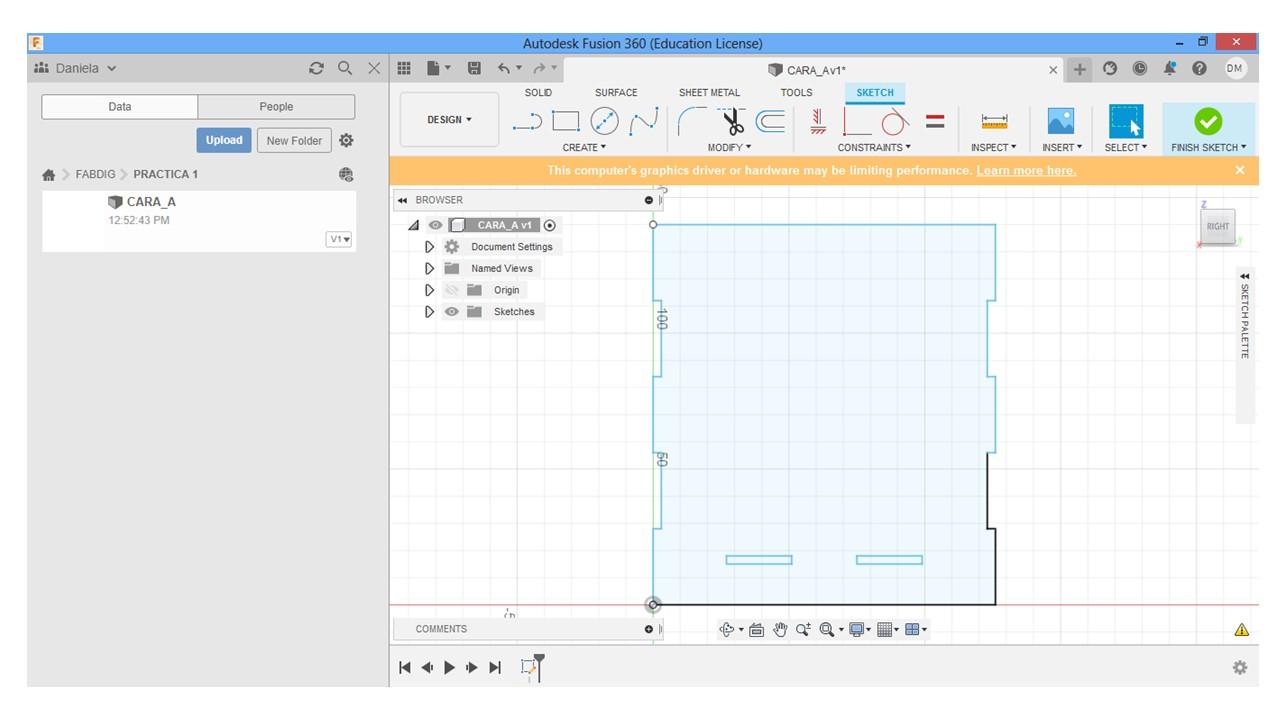1280x720 pixels.
Task: Select the Line tool in Create
Action: (527, 122)
